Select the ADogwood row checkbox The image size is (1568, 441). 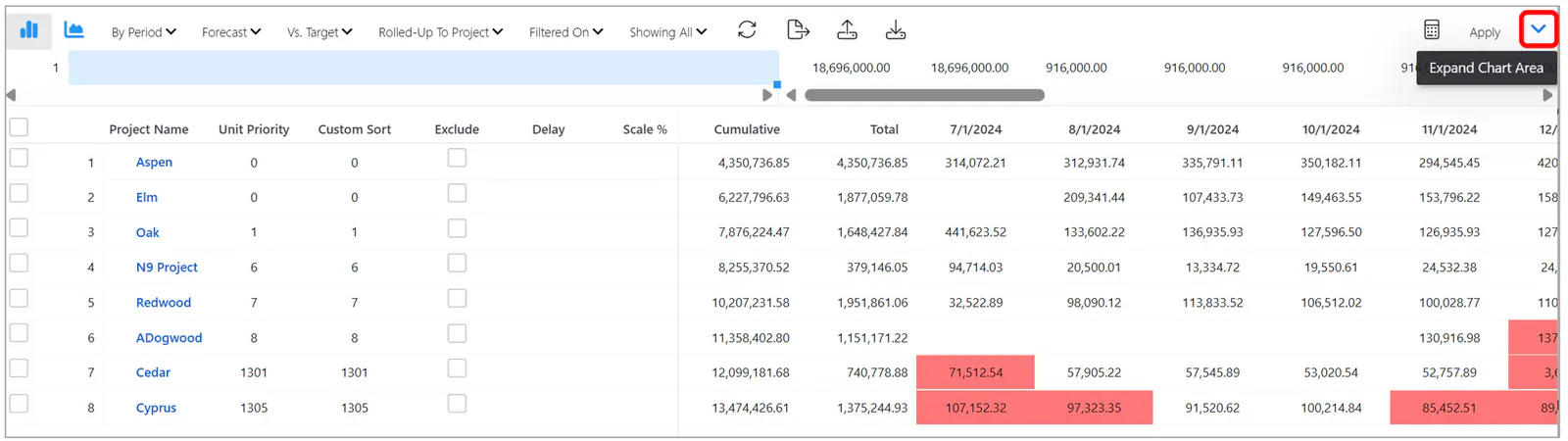(x=19, y=334)
